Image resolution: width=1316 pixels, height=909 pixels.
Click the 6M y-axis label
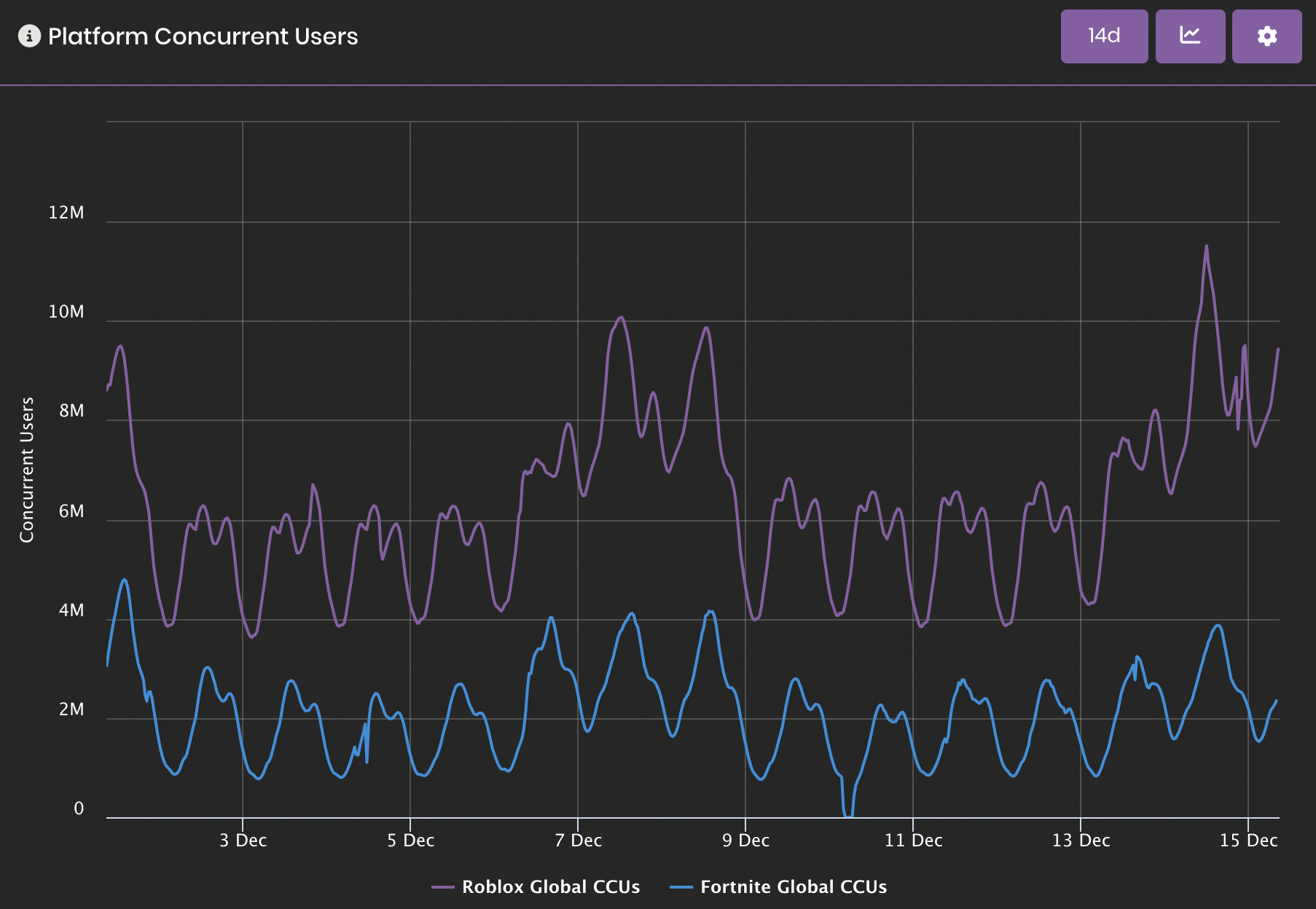[71, 511]
